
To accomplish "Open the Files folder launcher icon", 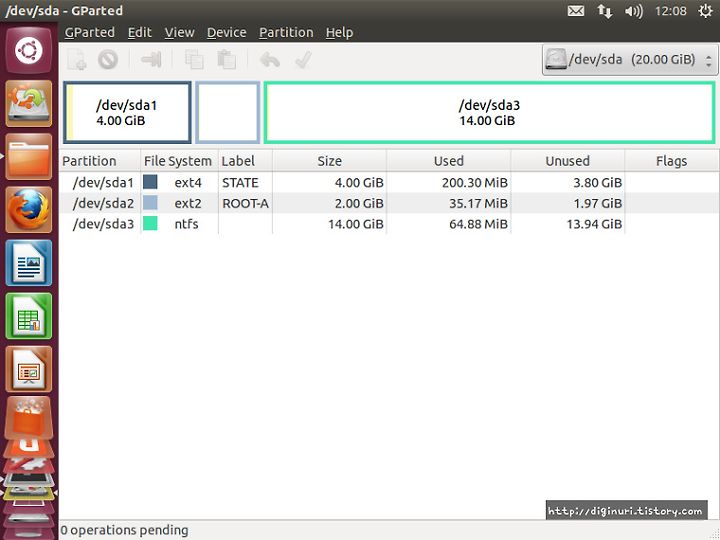I will pos(28,157).
